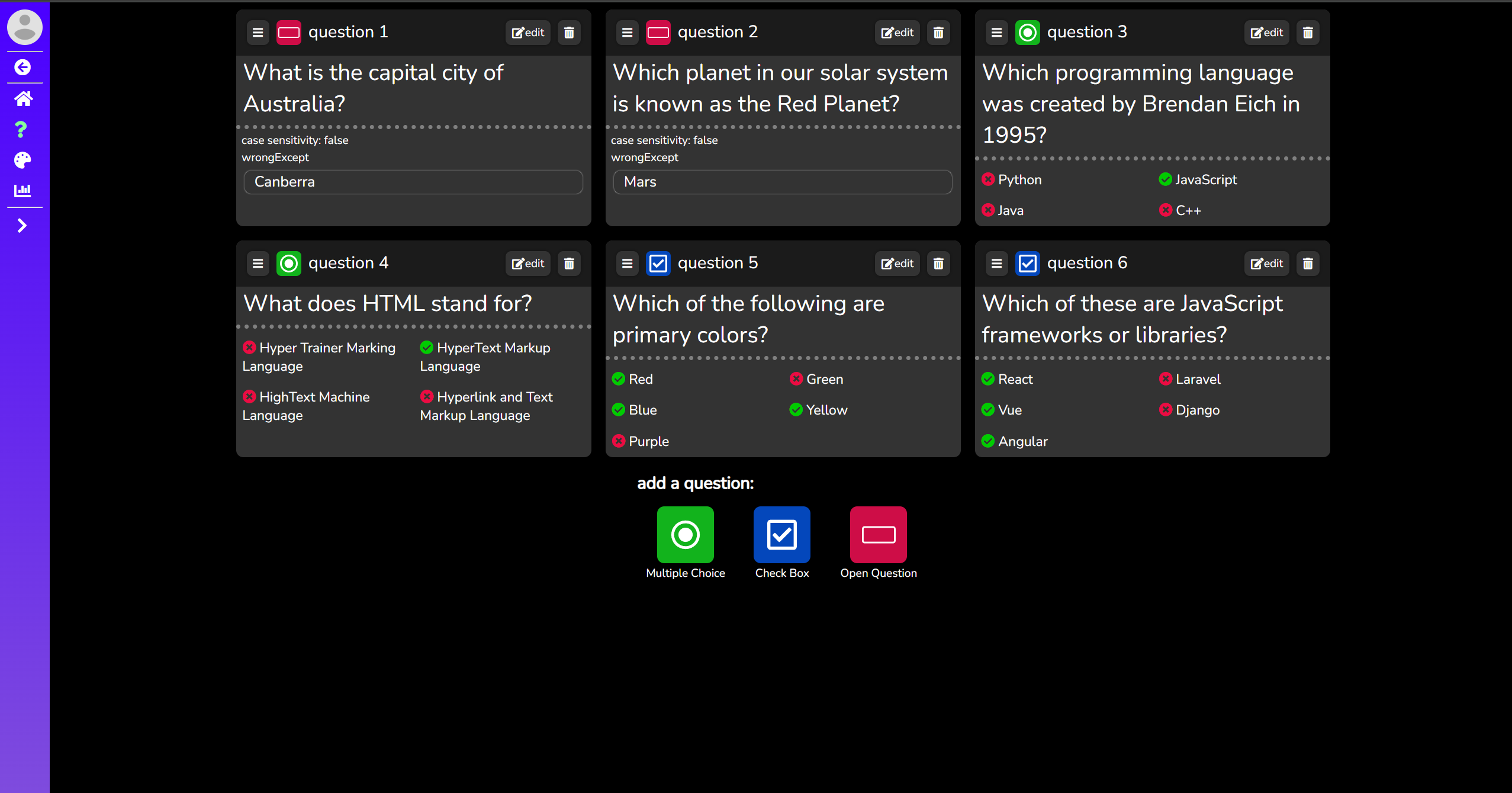Add a Multiple Choice question
Screen dimensions: 1512x793
(686, 535)
